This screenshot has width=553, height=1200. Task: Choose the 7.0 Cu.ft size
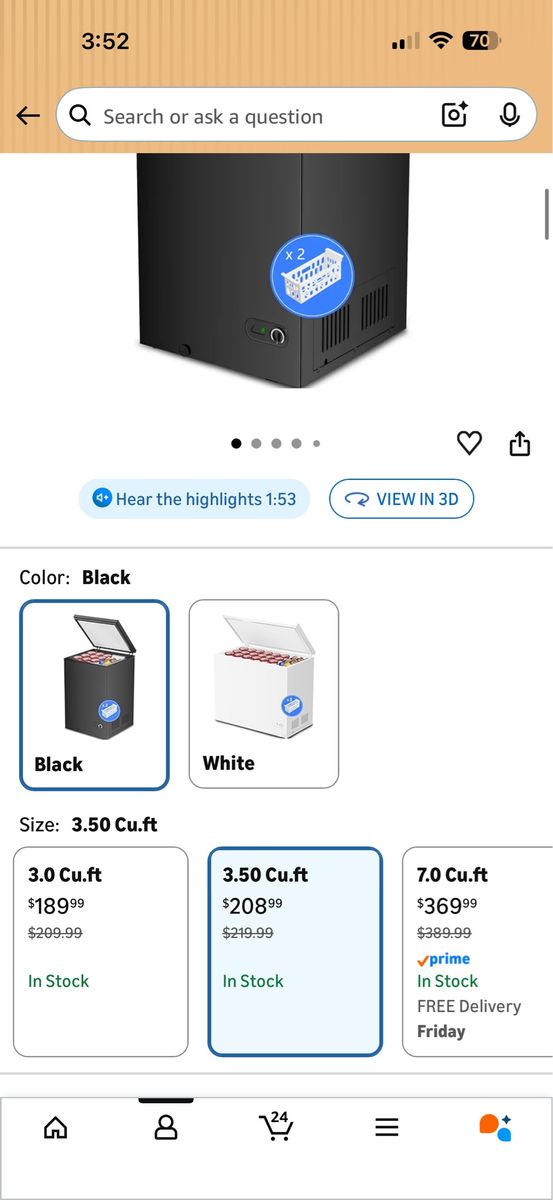(478, 952)
